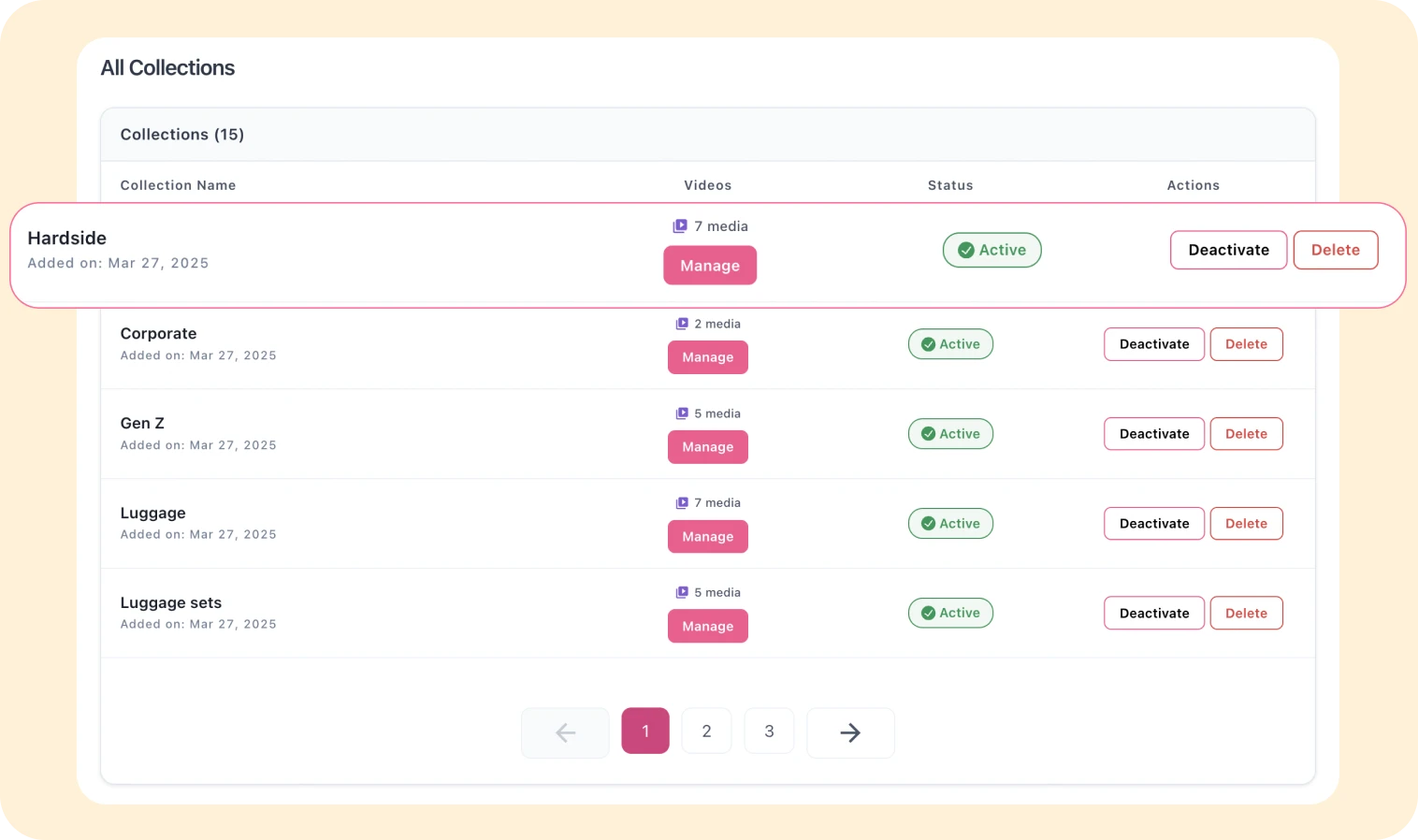Viewport: 1418px width, 840px height.
Task: Click the media icon in Hardside row
Action: [x=680, y=226]
